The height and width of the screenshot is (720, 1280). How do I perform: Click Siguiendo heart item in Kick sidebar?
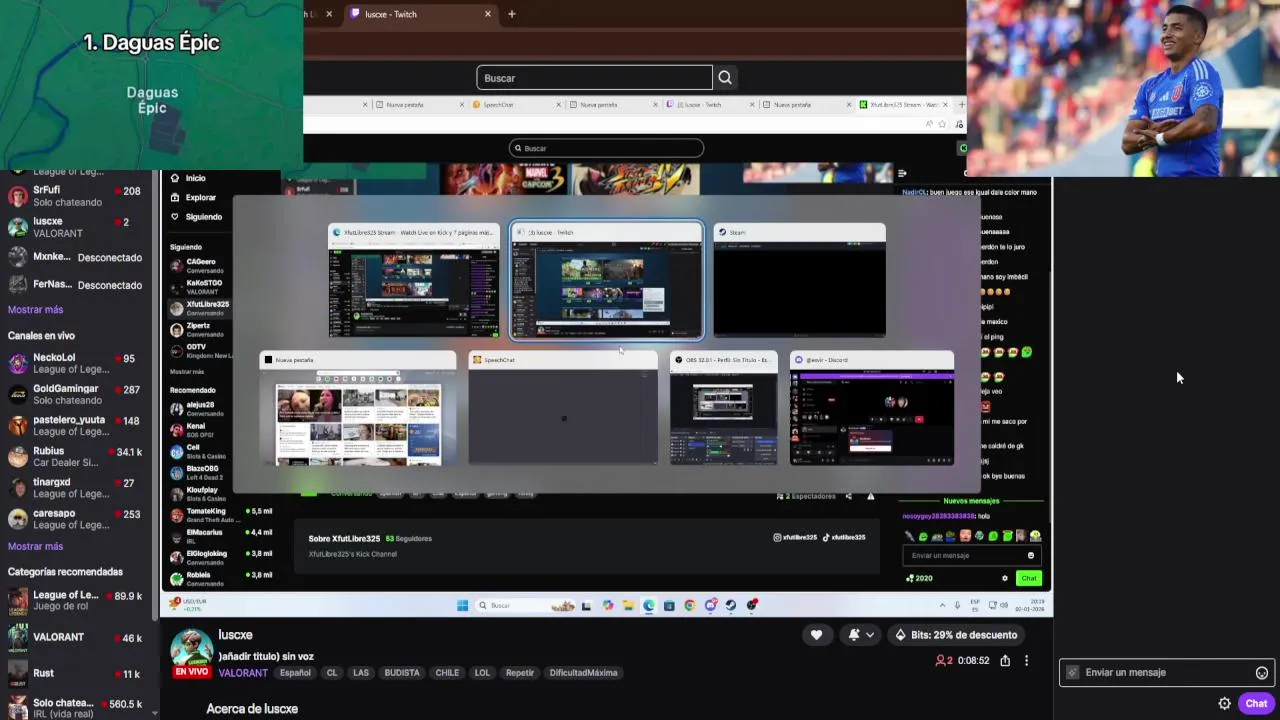pyautogui.click(x=196, y=217)
